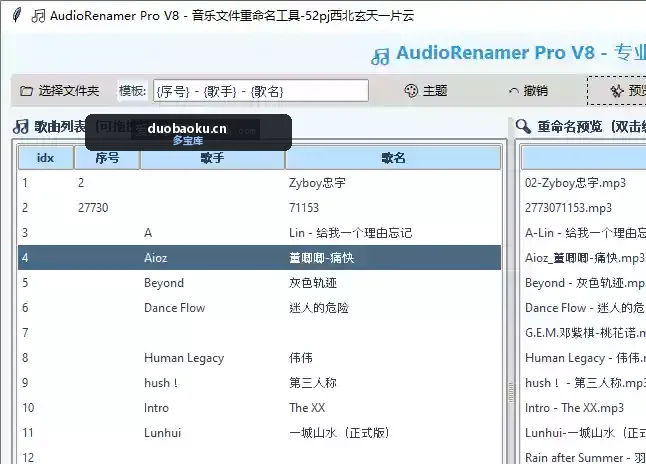The height and width of the screenshot is (464, 646).
Task: Click the magnifier icon by 重命名预览
Action: point(523,126)
